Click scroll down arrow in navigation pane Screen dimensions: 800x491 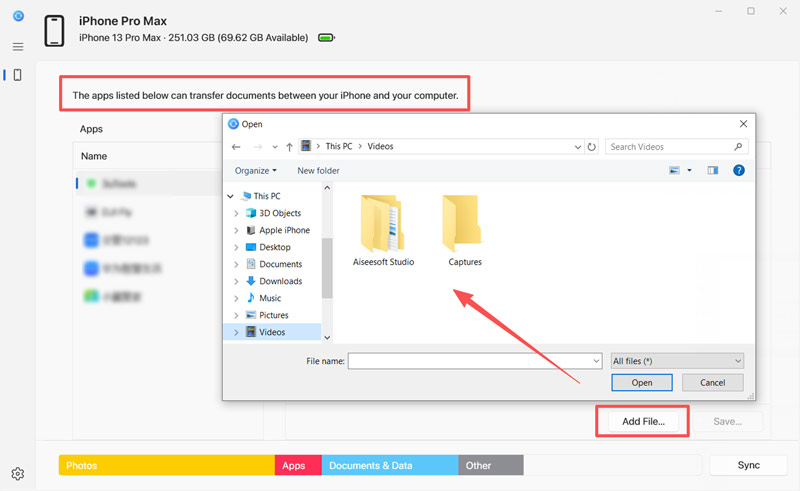point(327,337)
